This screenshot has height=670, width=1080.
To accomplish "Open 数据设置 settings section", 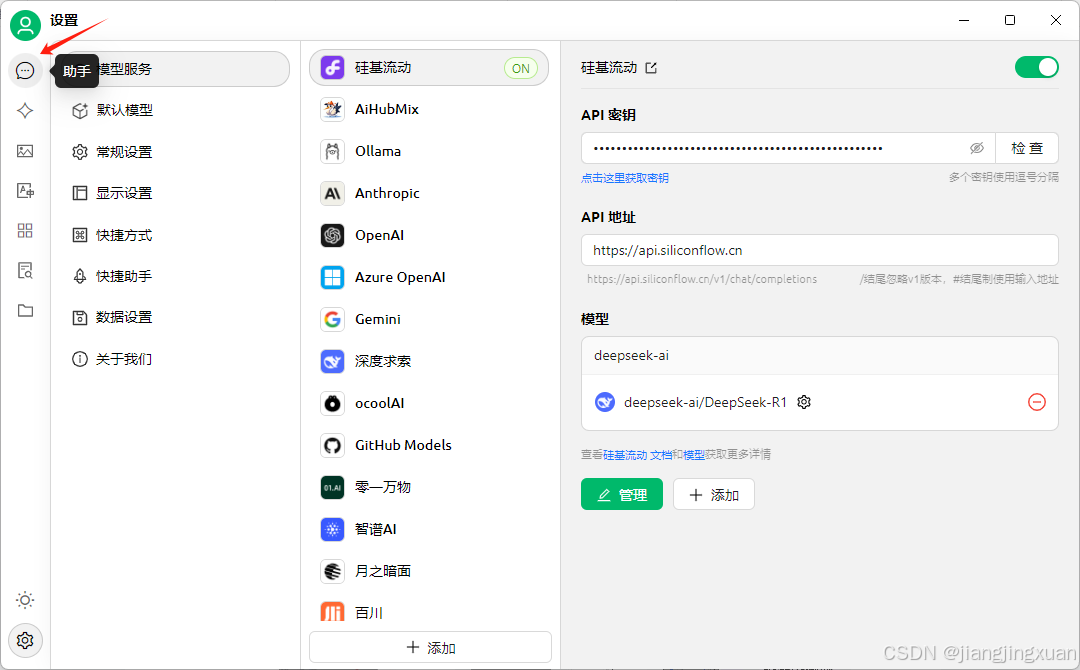I will pyautogui.click(x=177, y=317).
